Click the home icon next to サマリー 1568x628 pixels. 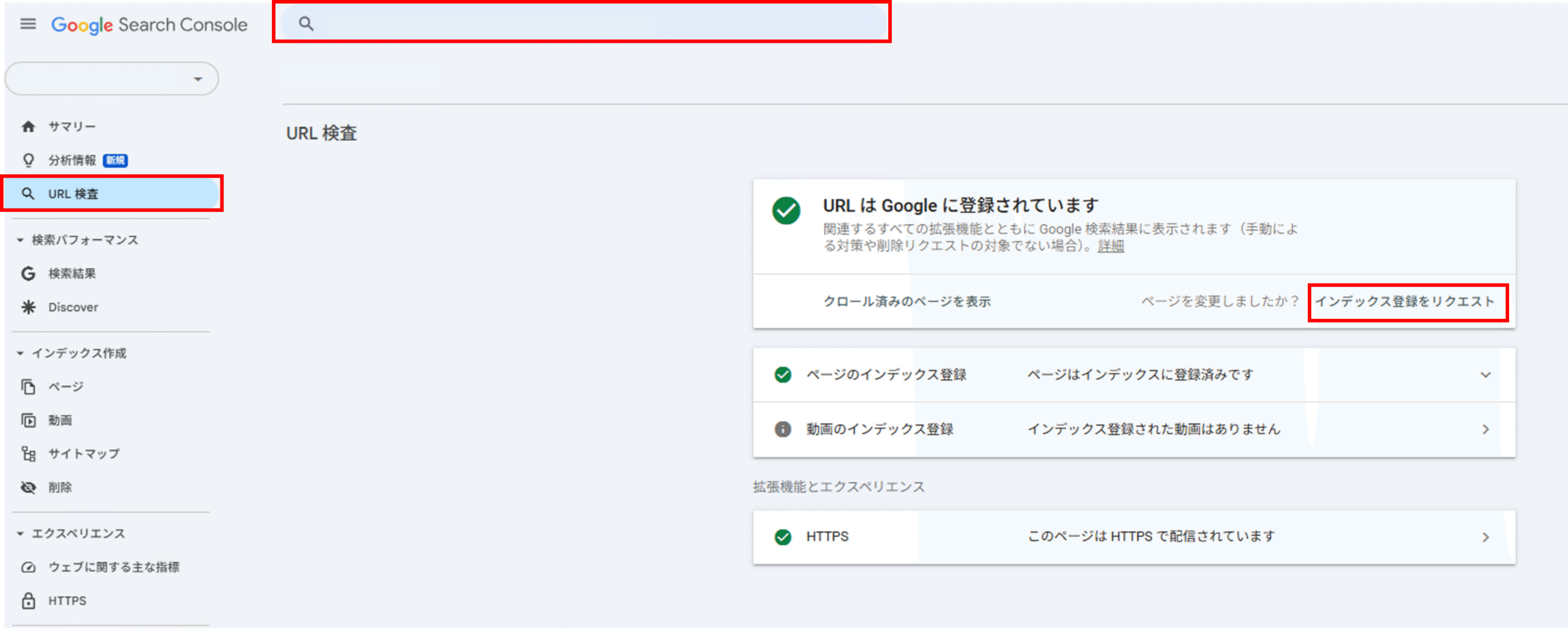[28, 126]
